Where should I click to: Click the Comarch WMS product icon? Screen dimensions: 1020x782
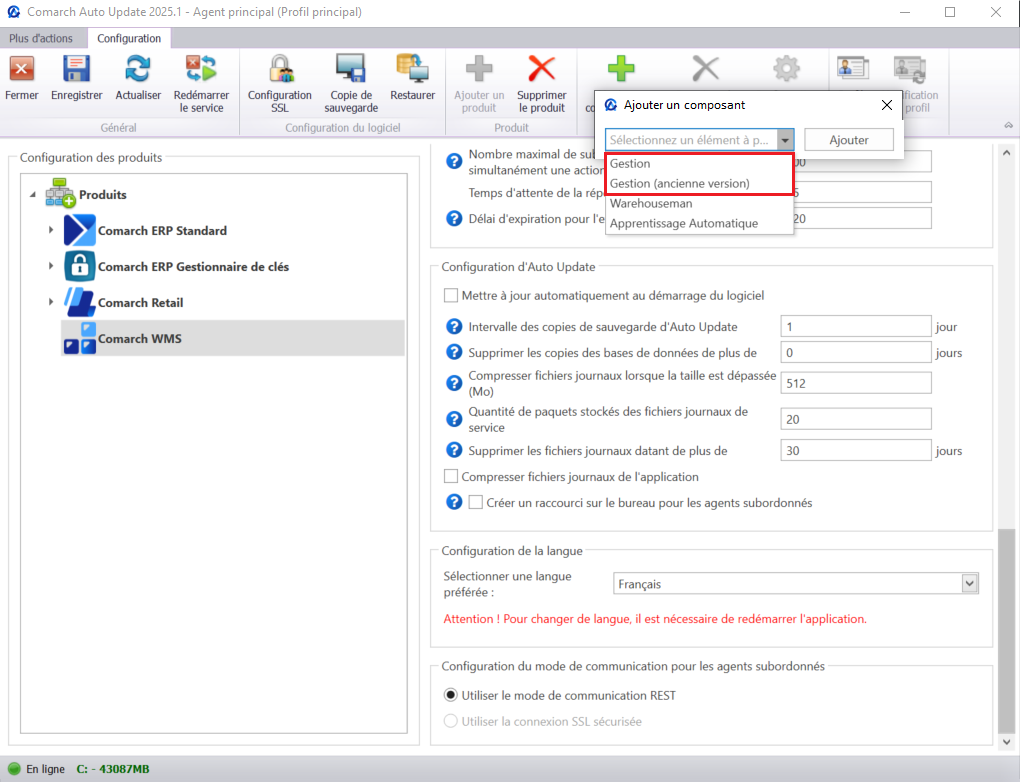pyautogui.click(x=79, y=338)
